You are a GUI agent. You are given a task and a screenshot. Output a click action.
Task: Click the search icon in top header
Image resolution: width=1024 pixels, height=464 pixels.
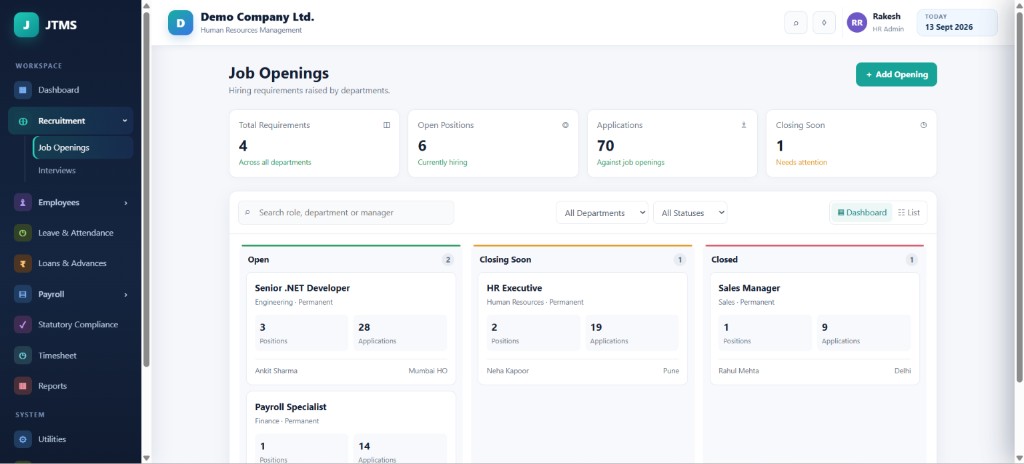[x=795, y=23]
